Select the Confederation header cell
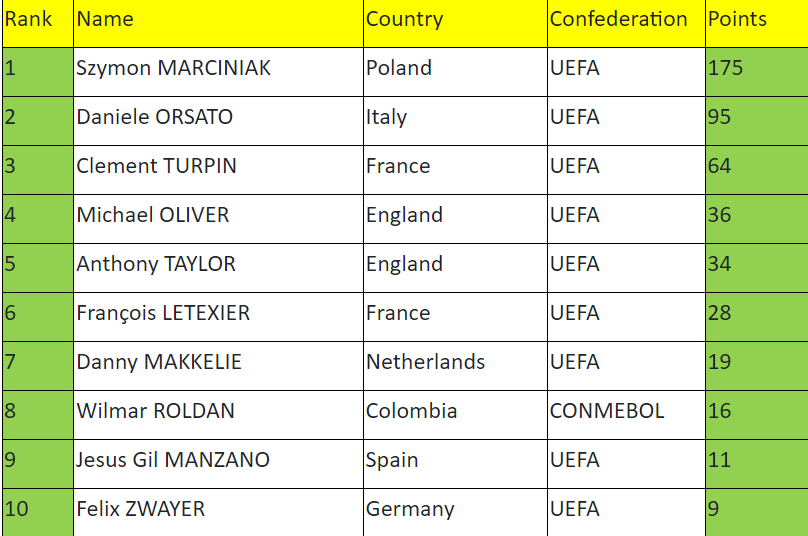The height and width of the screenshot is (536, 808). pos(626,23)
